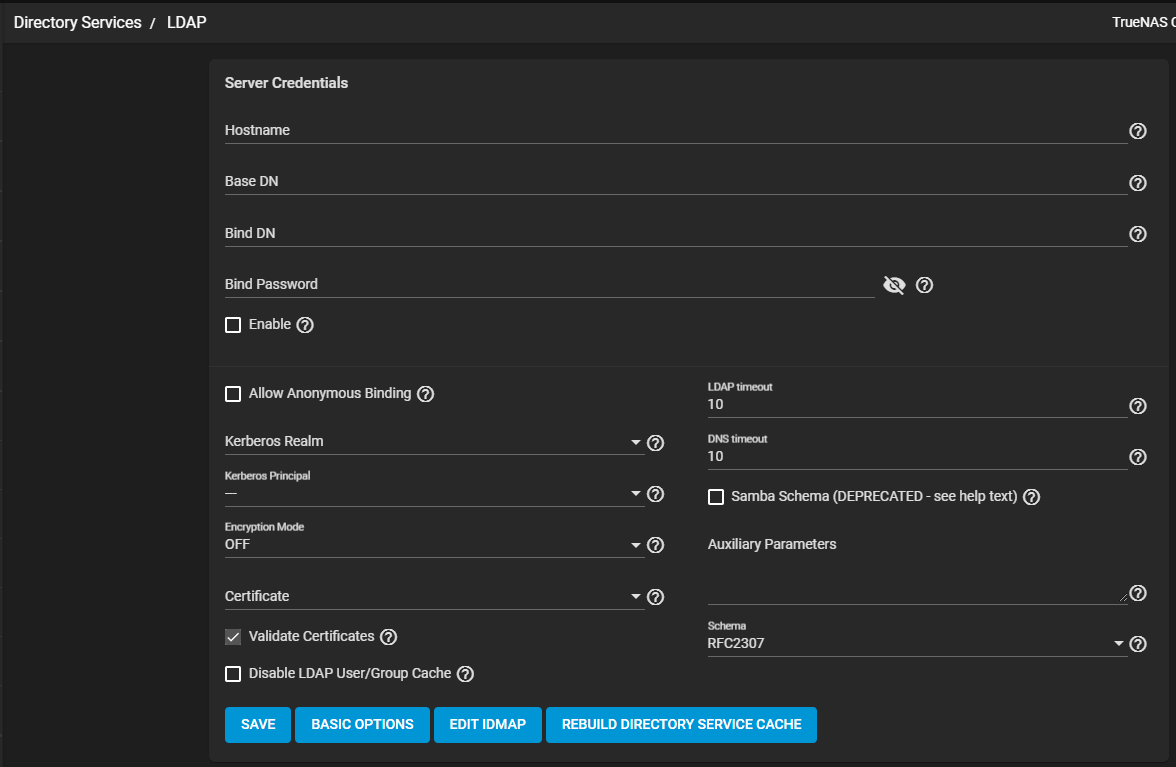This screenshot has height=767, width=1176.
Task: Open help for Allow Anonymous Binding
Action: (x=425, y=394)
